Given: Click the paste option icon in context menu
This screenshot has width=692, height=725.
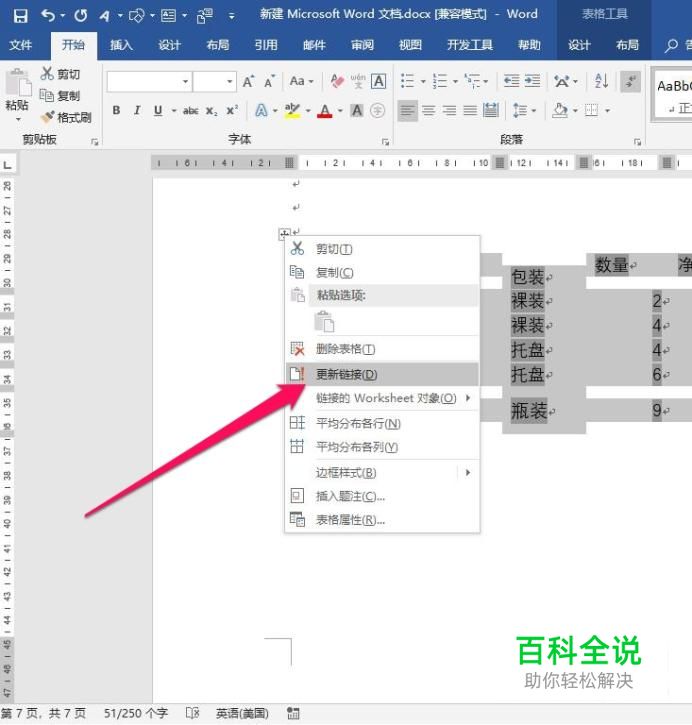Looking at the screenshot, I should 325,322.
